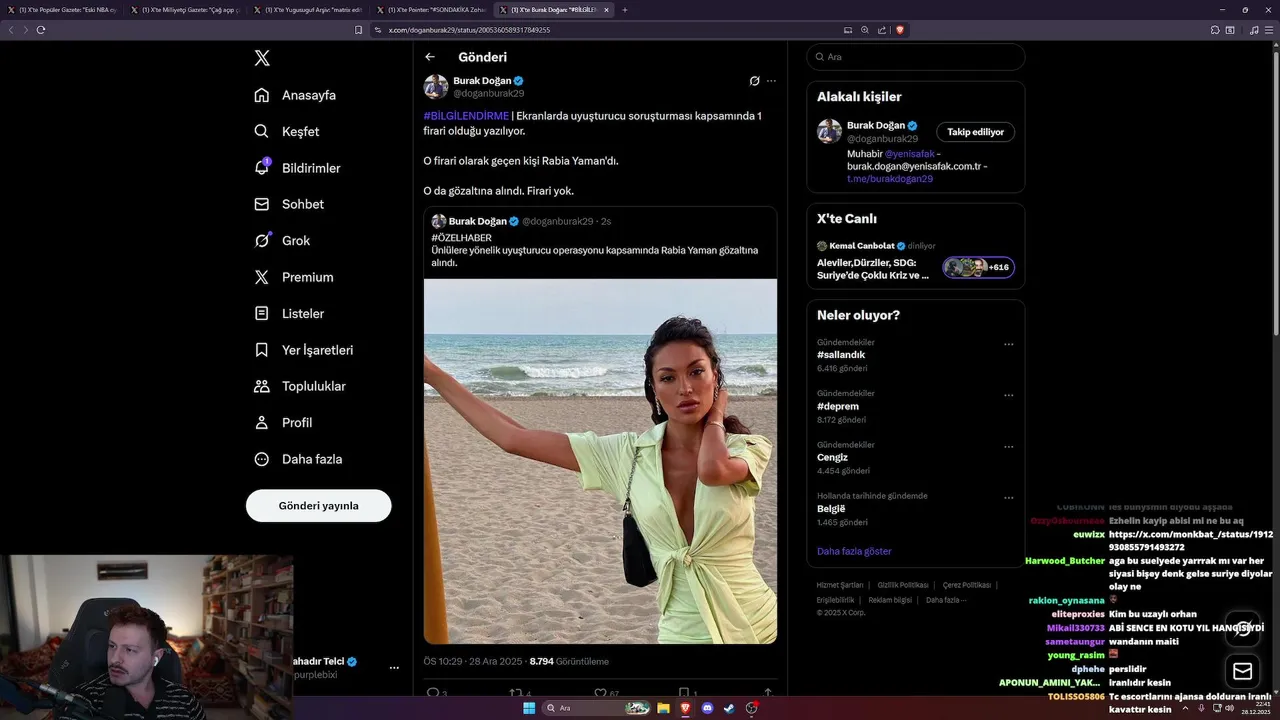This screenshot has width=1280, height=720.
Task: Switch to X'te Popüler Gazete tab
Action: click(62, 10)
